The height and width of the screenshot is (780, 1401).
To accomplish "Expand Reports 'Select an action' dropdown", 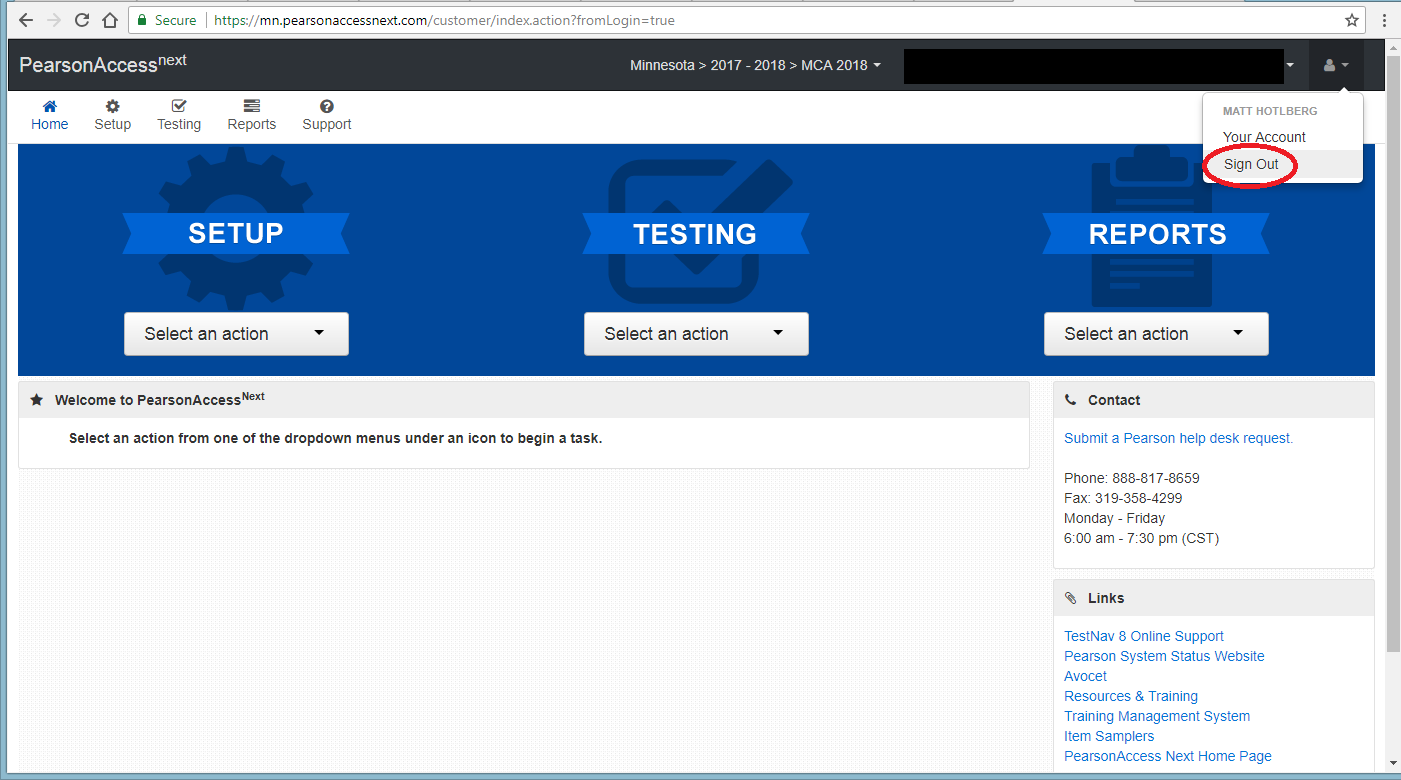I will click(1156, 334).
